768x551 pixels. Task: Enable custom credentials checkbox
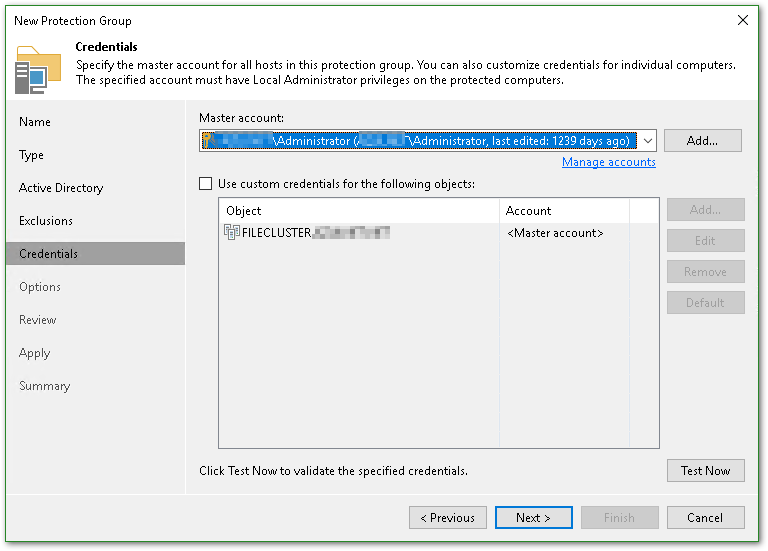[x=206, y=184]
